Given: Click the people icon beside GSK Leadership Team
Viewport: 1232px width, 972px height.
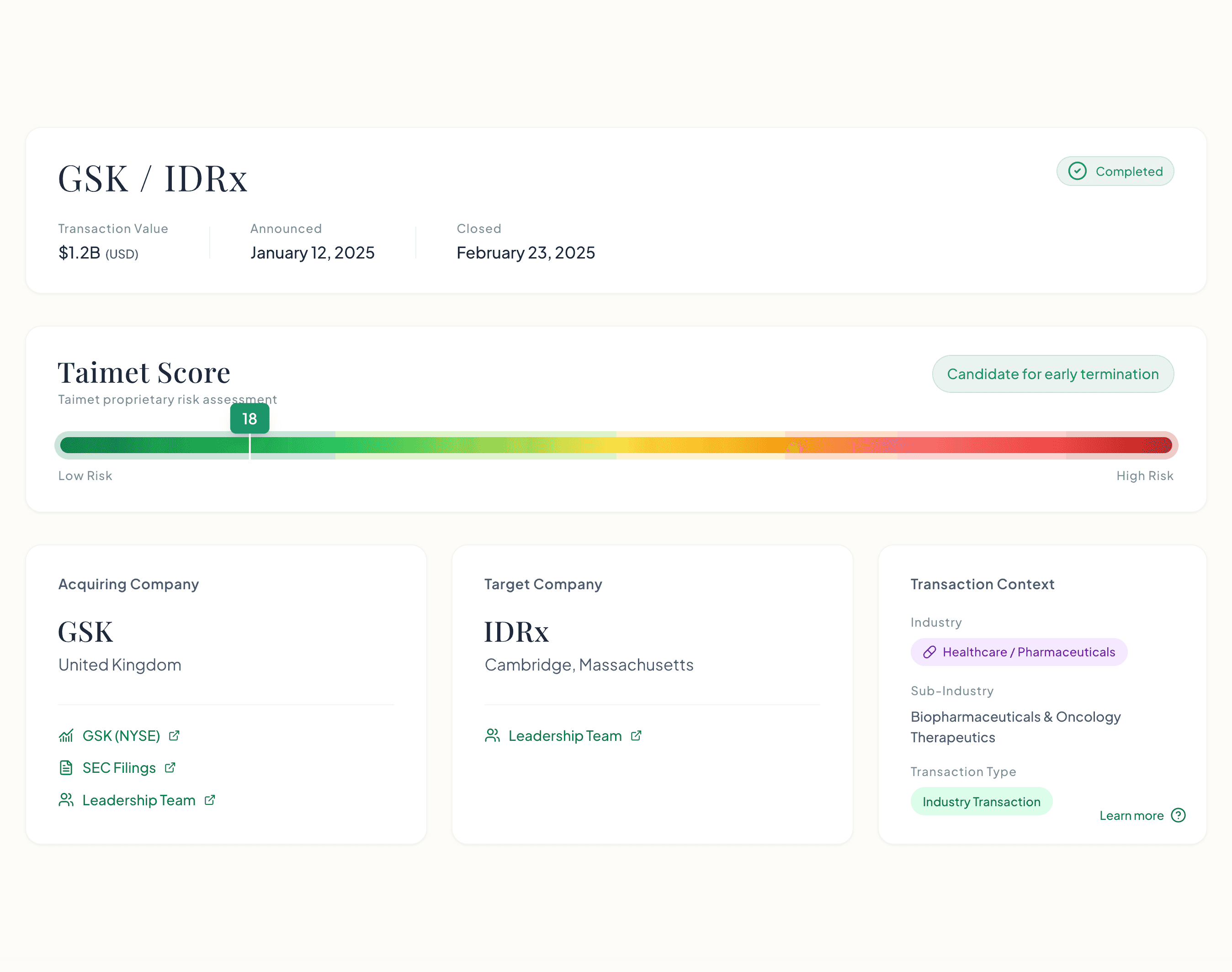Looking at the screenshot, I should tap(66, 799).
